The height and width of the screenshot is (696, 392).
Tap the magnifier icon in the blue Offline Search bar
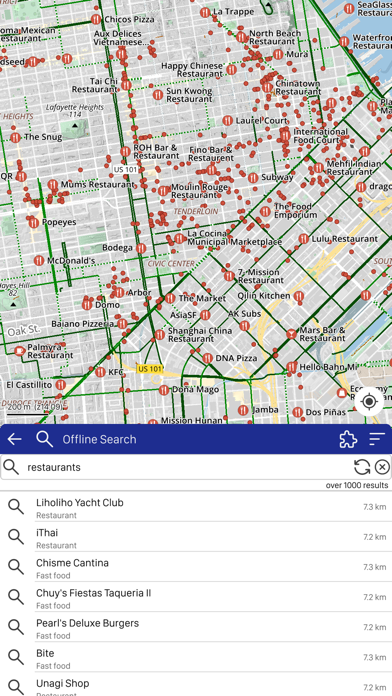tap(44, 439)
